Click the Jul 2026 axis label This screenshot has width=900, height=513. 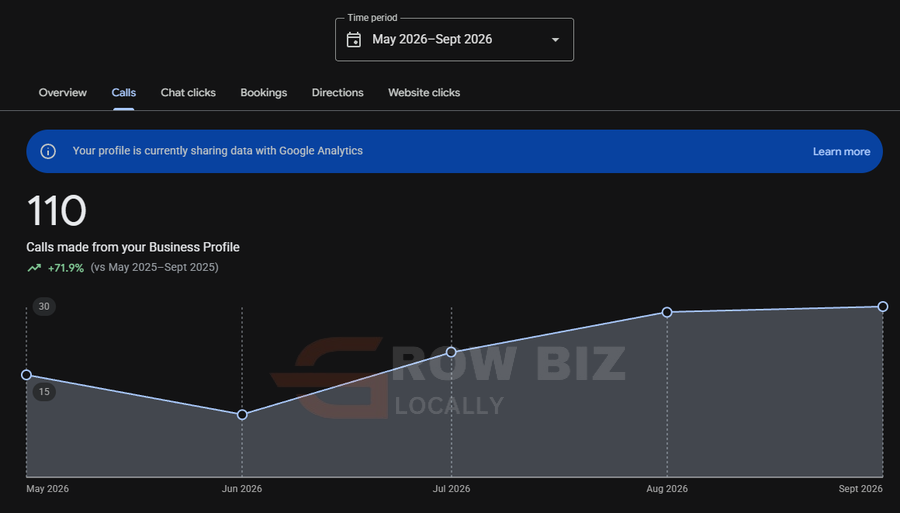coord(451,489)
